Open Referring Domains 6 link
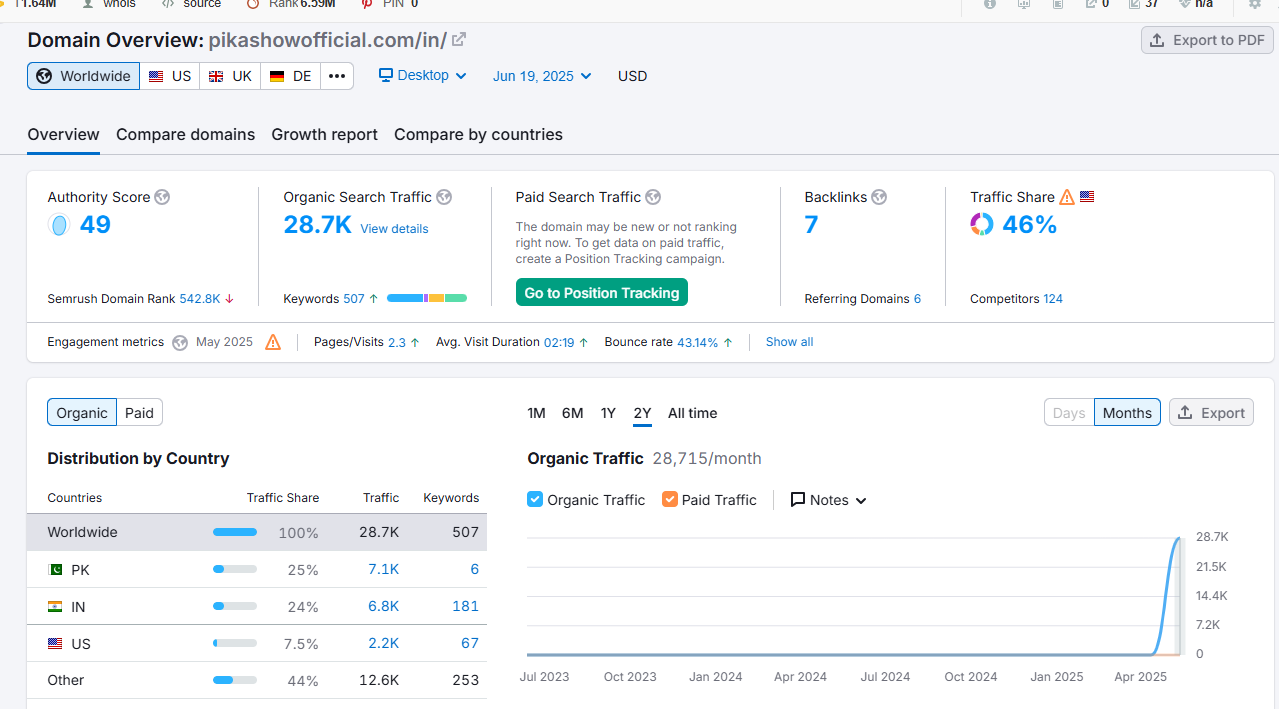 (x=917, y=298)
